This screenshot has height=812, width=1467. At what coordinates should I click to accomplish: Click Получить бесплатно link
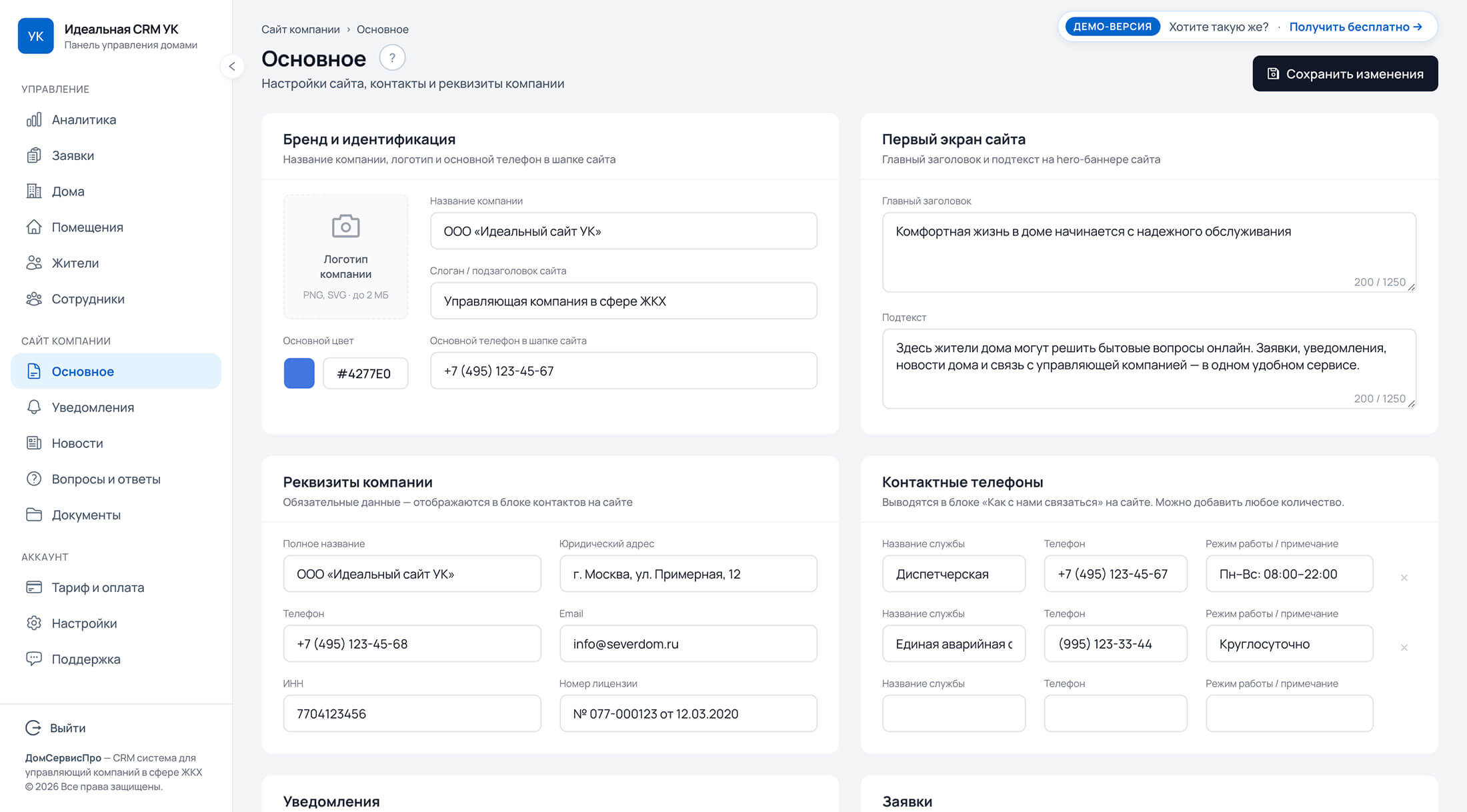(x=1356, y=27)
